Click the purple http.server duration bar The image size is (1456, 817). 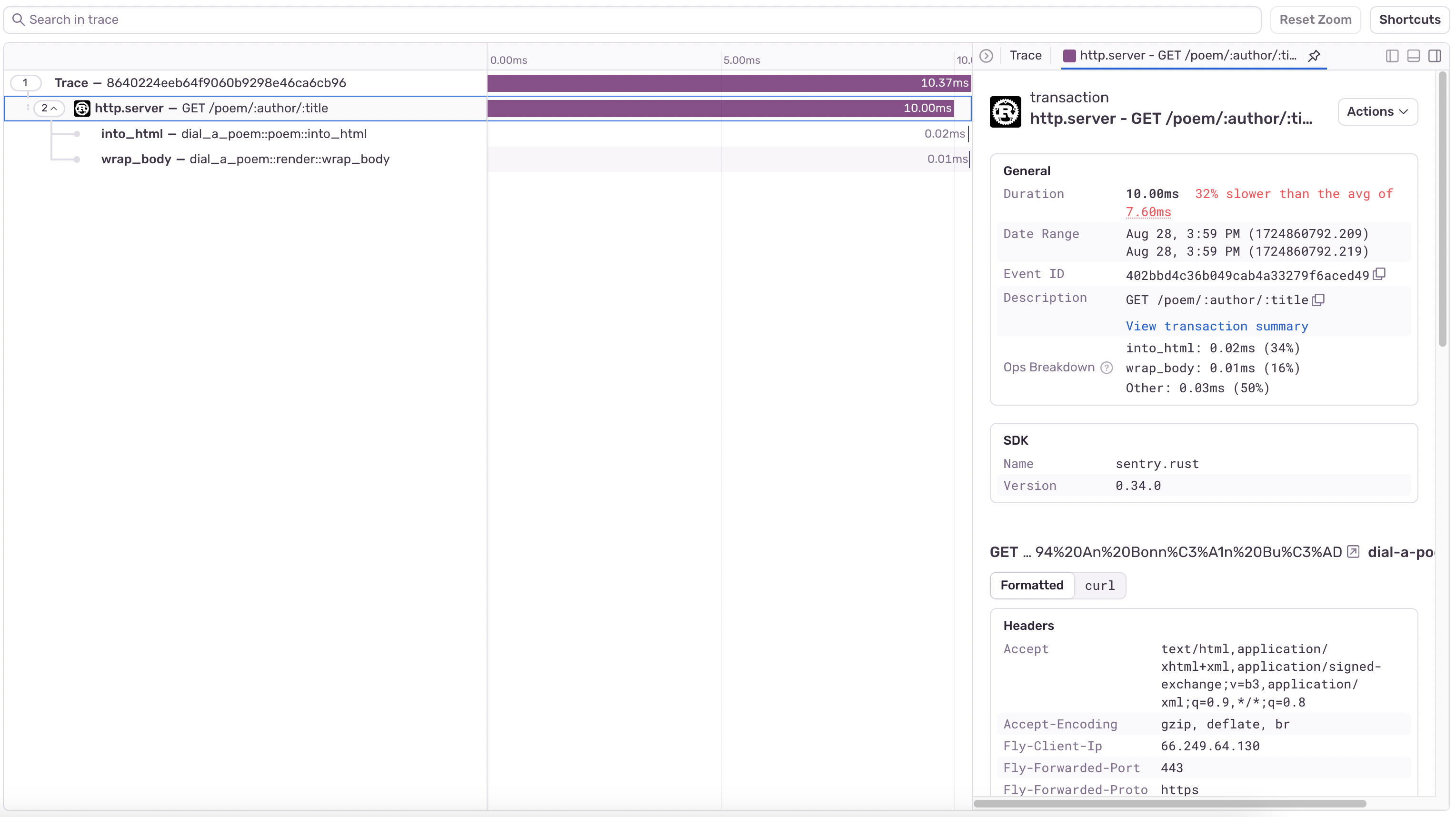[x=720, y=108]
